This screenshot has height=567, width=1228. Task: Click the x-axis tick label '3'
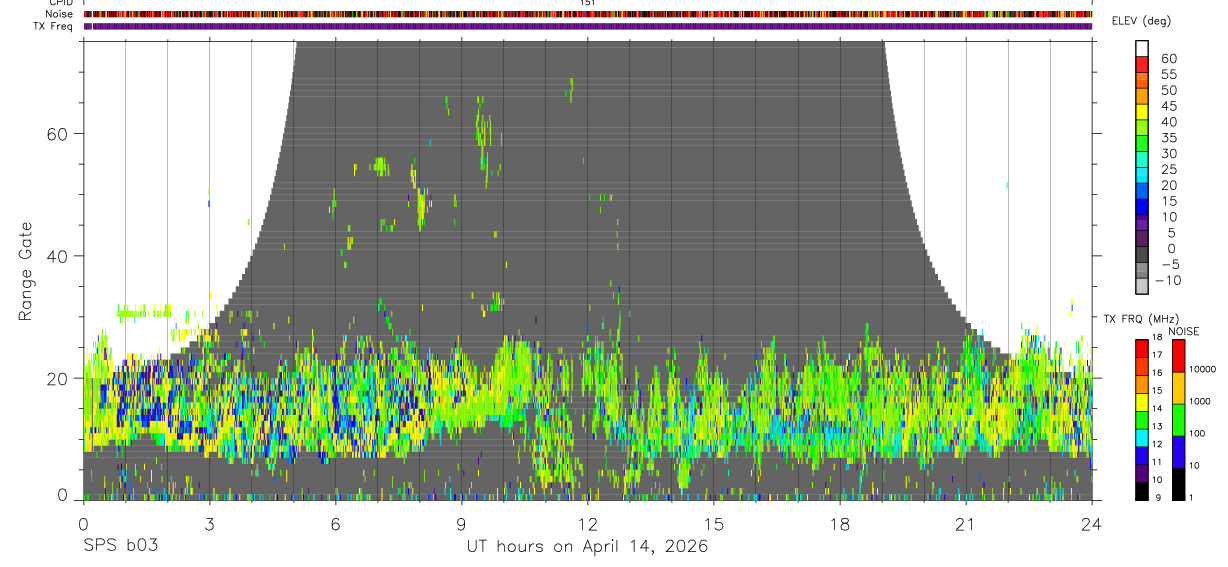tap(209, 524)
